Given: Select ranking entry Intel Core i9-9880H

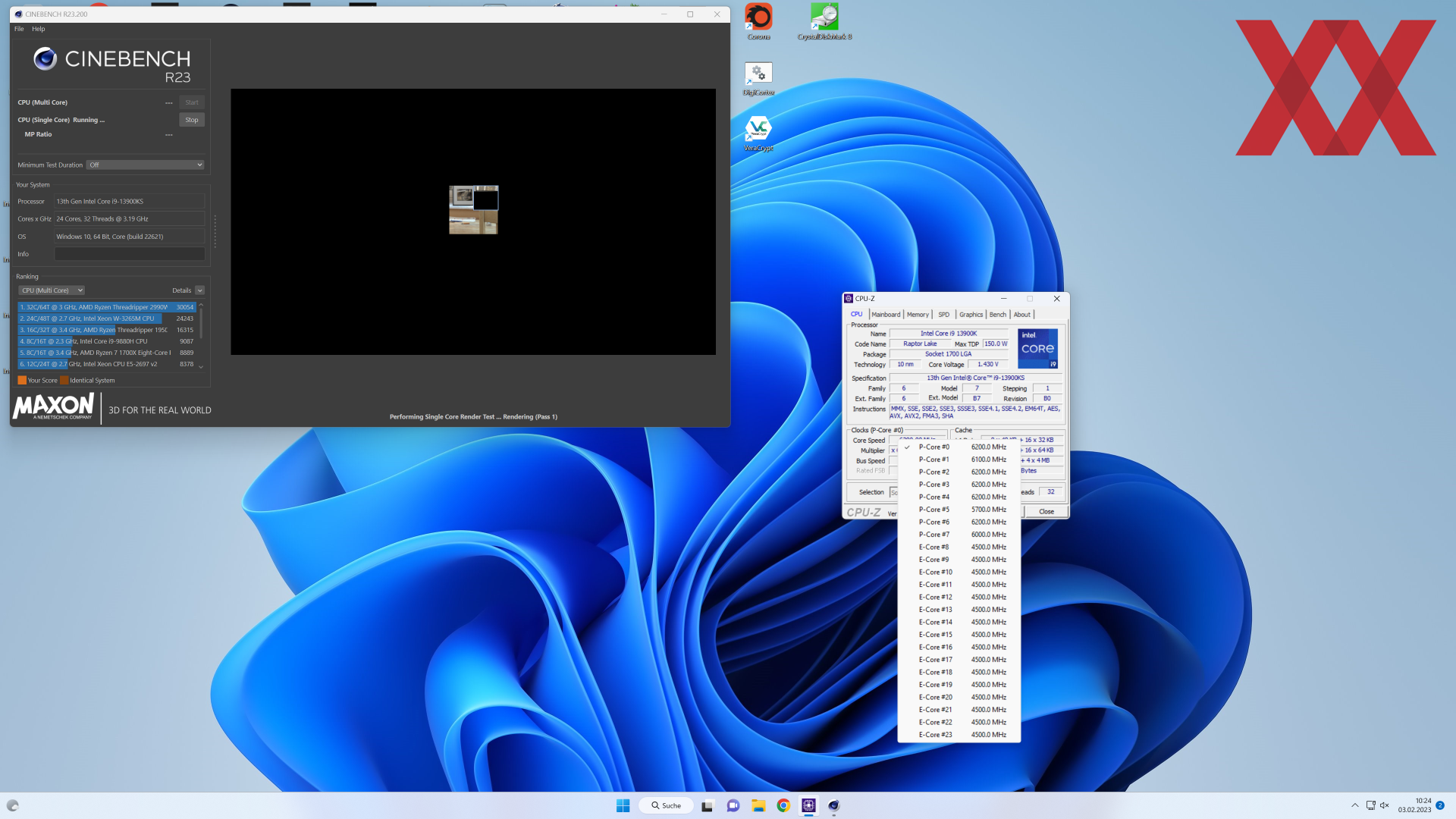Looking at the screenshot, I should click(107, 341).
